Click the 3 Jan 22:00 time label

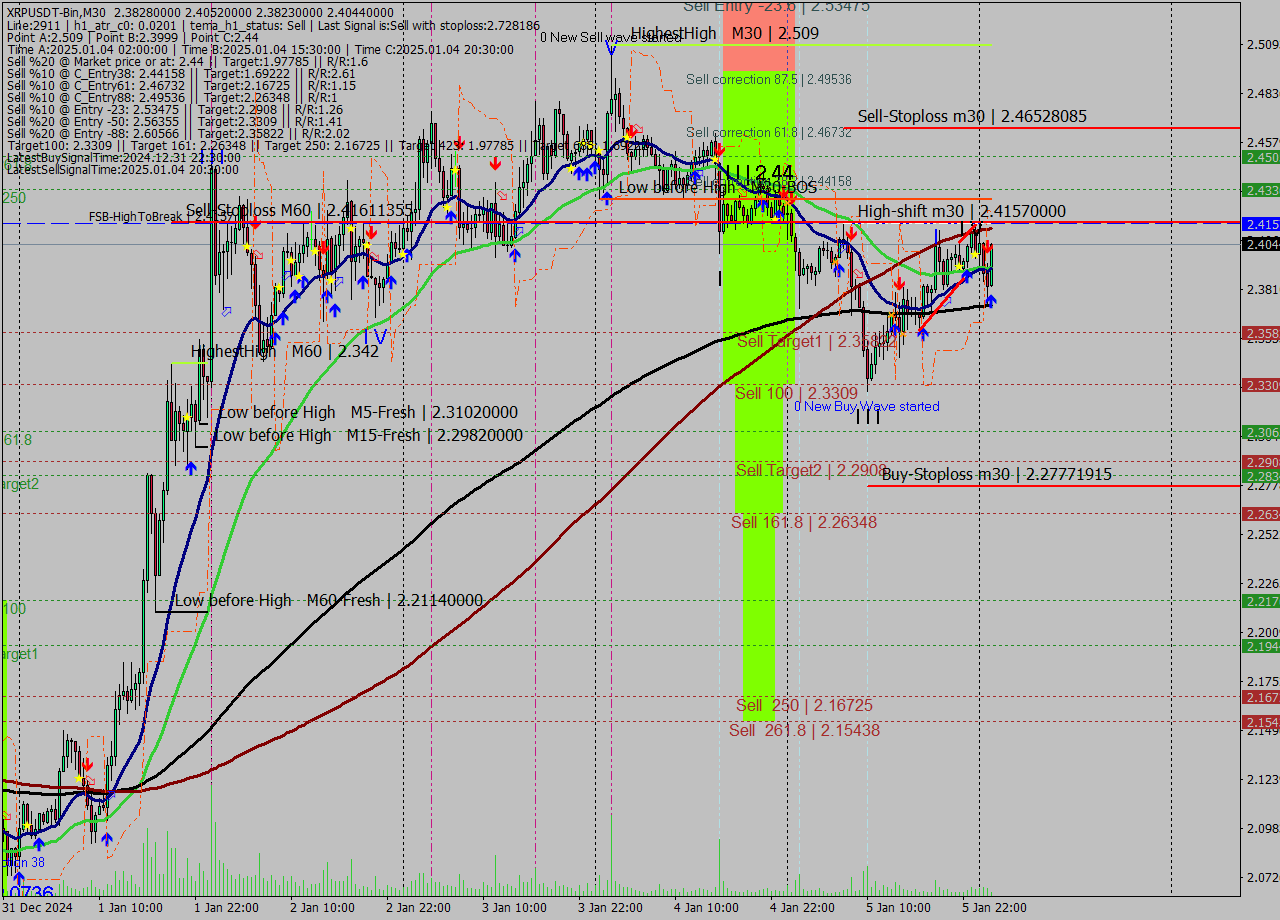610,908
